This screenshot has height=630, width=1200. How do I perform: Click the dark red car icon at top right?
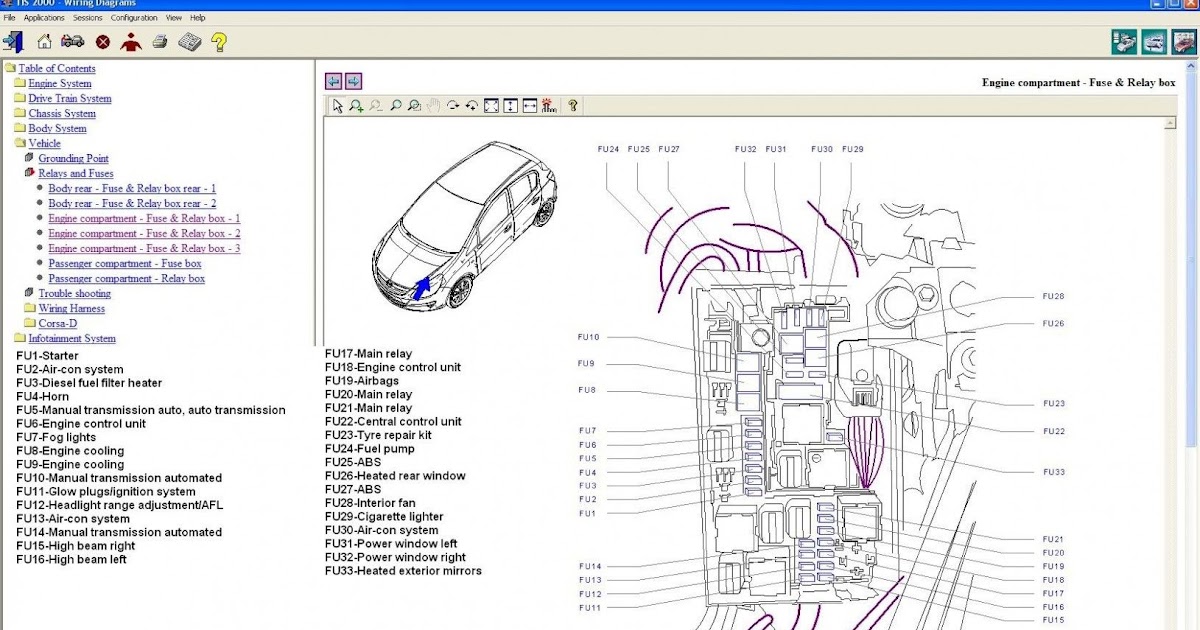point(1182,42)
